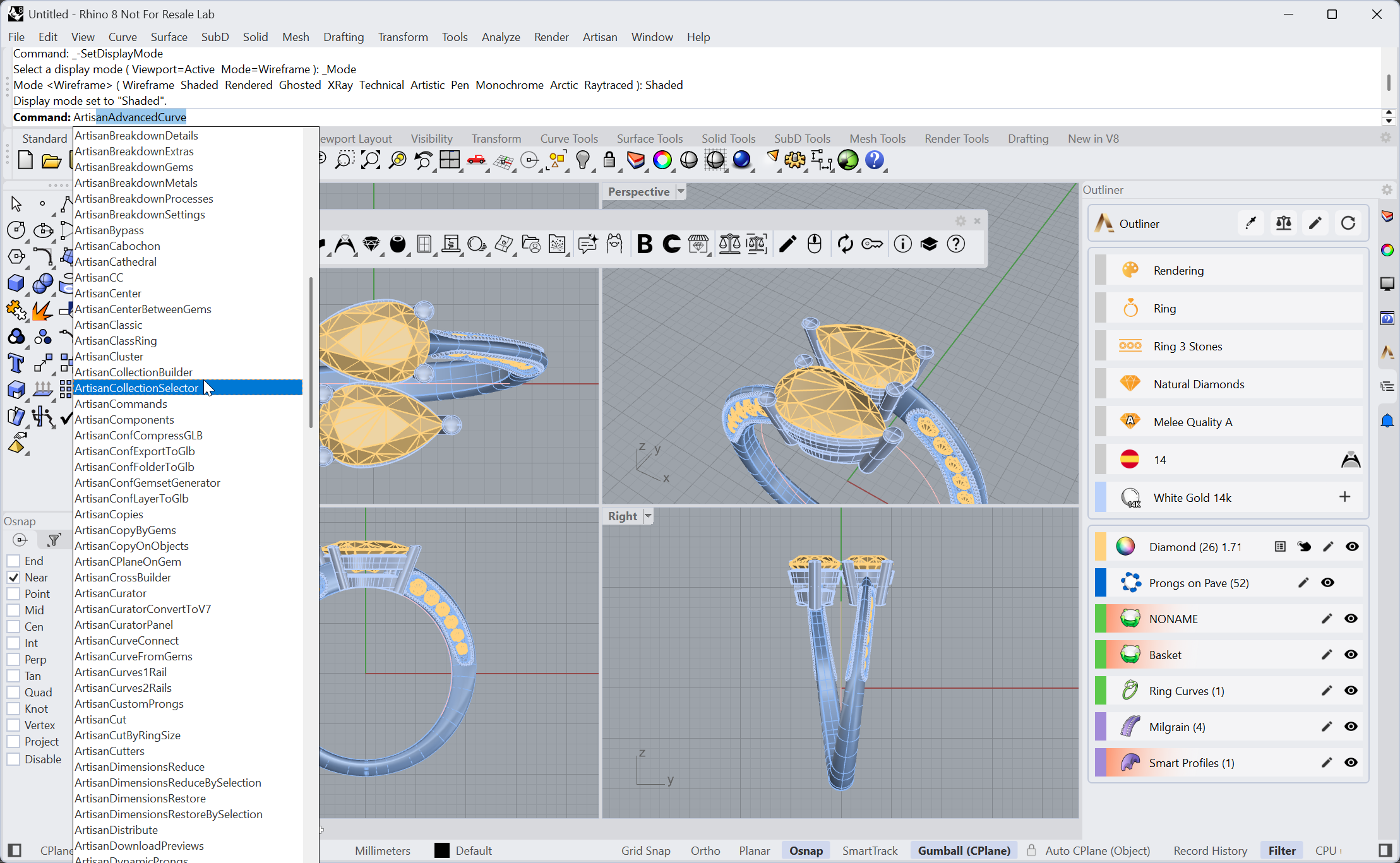Open the Artisan menu
This screenshot has width=1400, height=863.
pos(600,37)
